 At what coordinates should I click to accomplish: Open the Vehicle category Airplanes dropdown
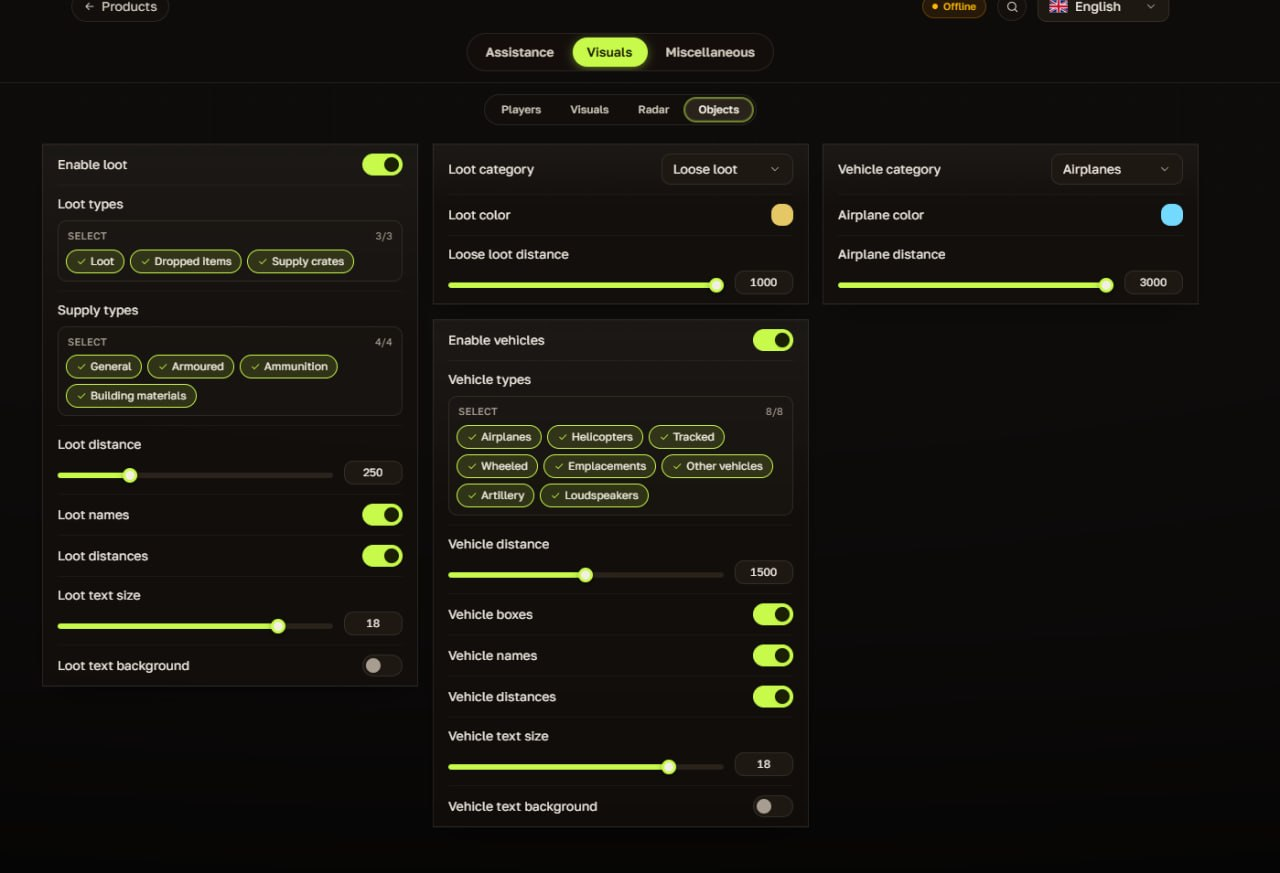tap(1117, 170)
